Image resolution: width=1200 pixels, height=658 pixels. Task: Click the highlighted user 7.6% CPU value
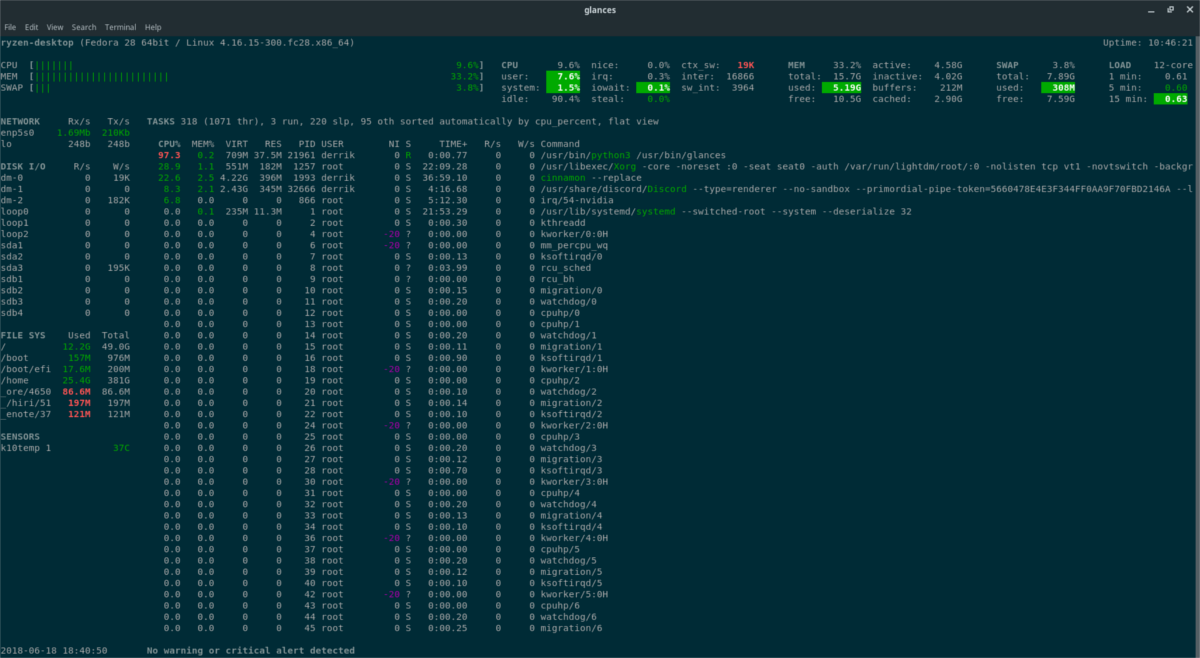tap(563, 76)
